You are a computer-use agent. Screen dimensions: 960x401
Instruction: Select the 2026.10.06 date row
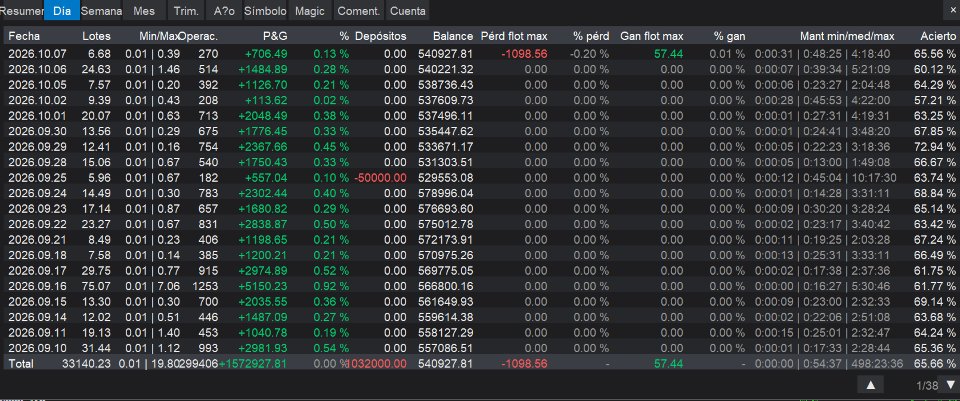pyautogui.click(x=480, y=69)
